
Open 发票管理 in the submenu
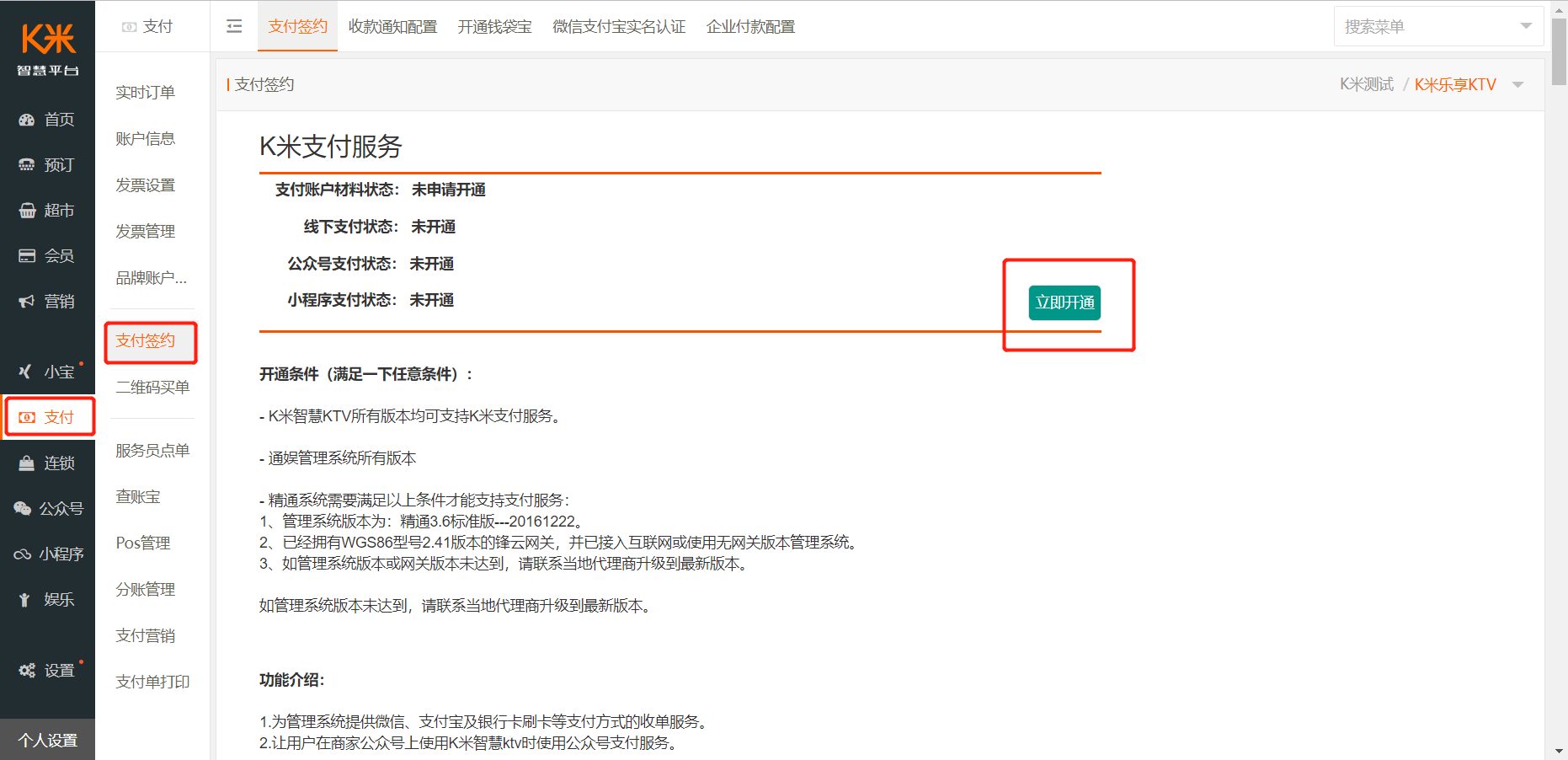pos(145,231)
